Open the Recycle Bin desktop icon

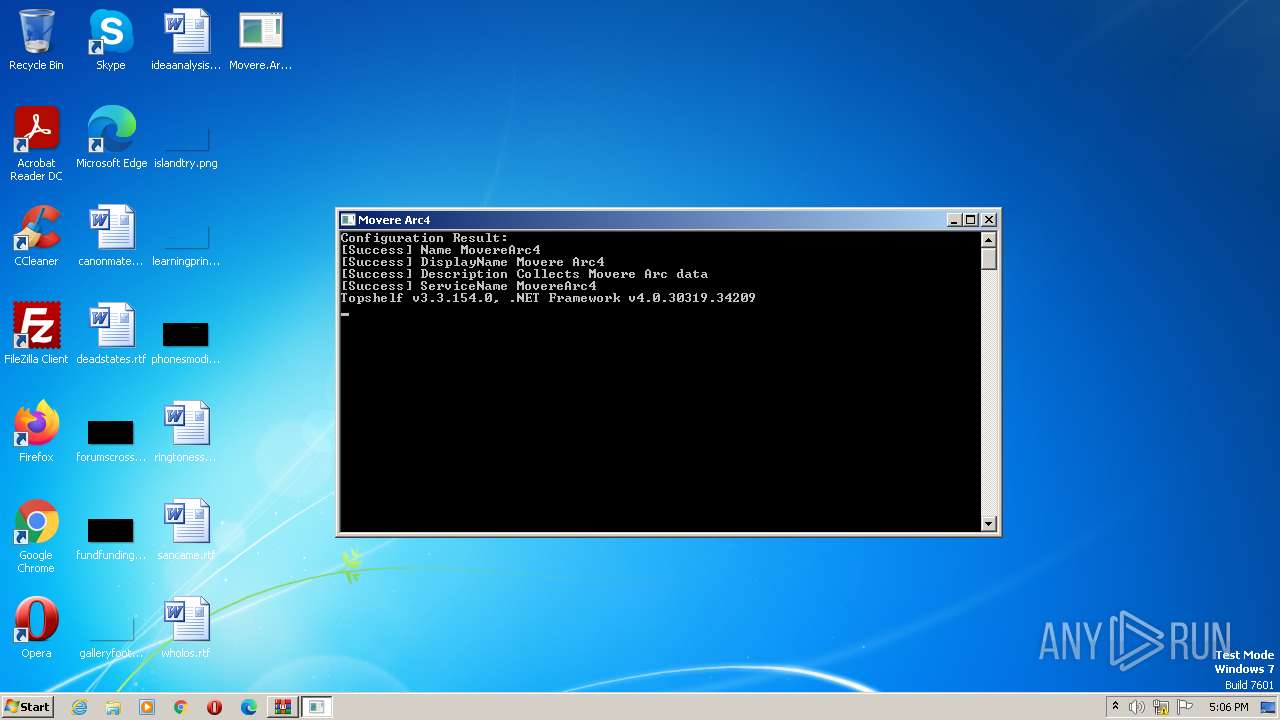coord(36,40)
